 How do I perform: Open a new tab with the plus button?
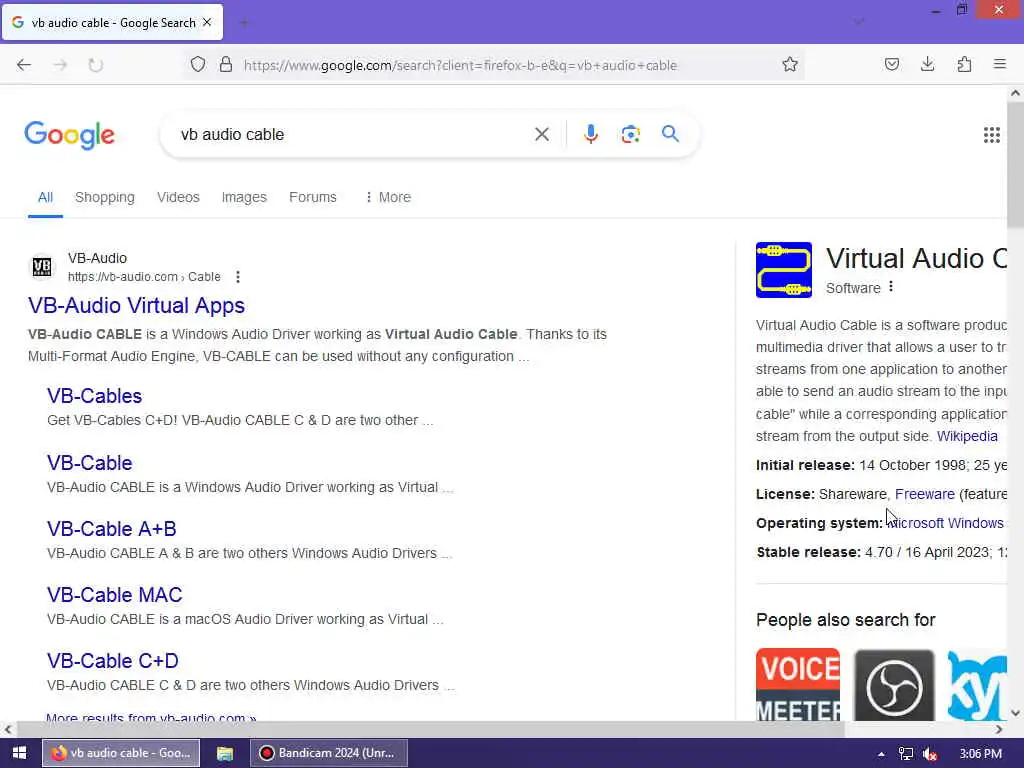(x=244, y=23)
